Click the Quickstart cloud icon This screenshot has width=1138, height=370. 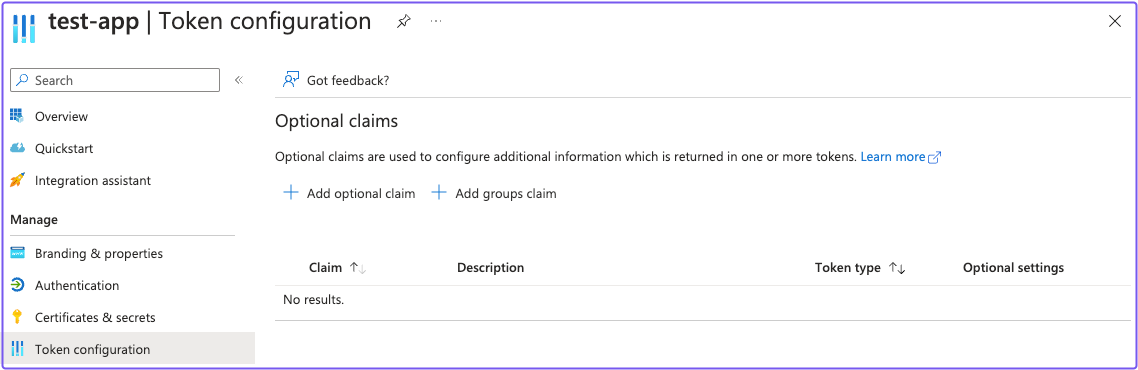coord(17,148)
